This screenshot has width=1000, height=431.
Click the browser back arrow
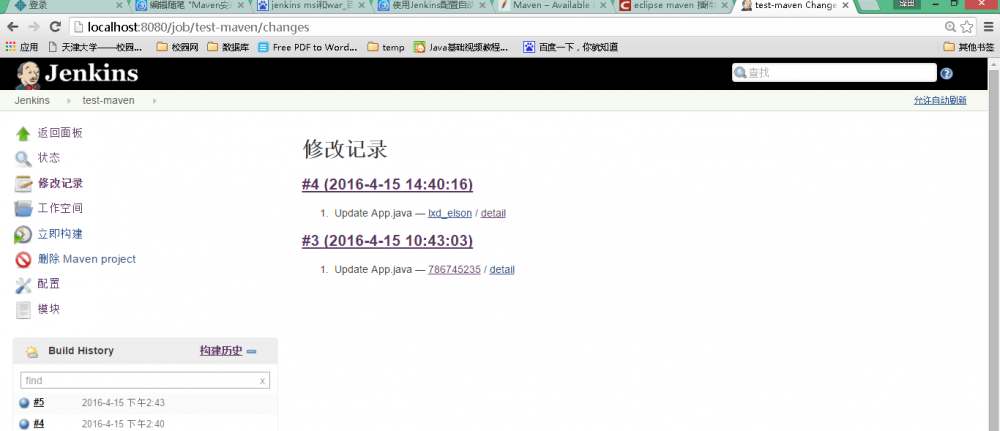pyautogui.click(x=13, y=27)
